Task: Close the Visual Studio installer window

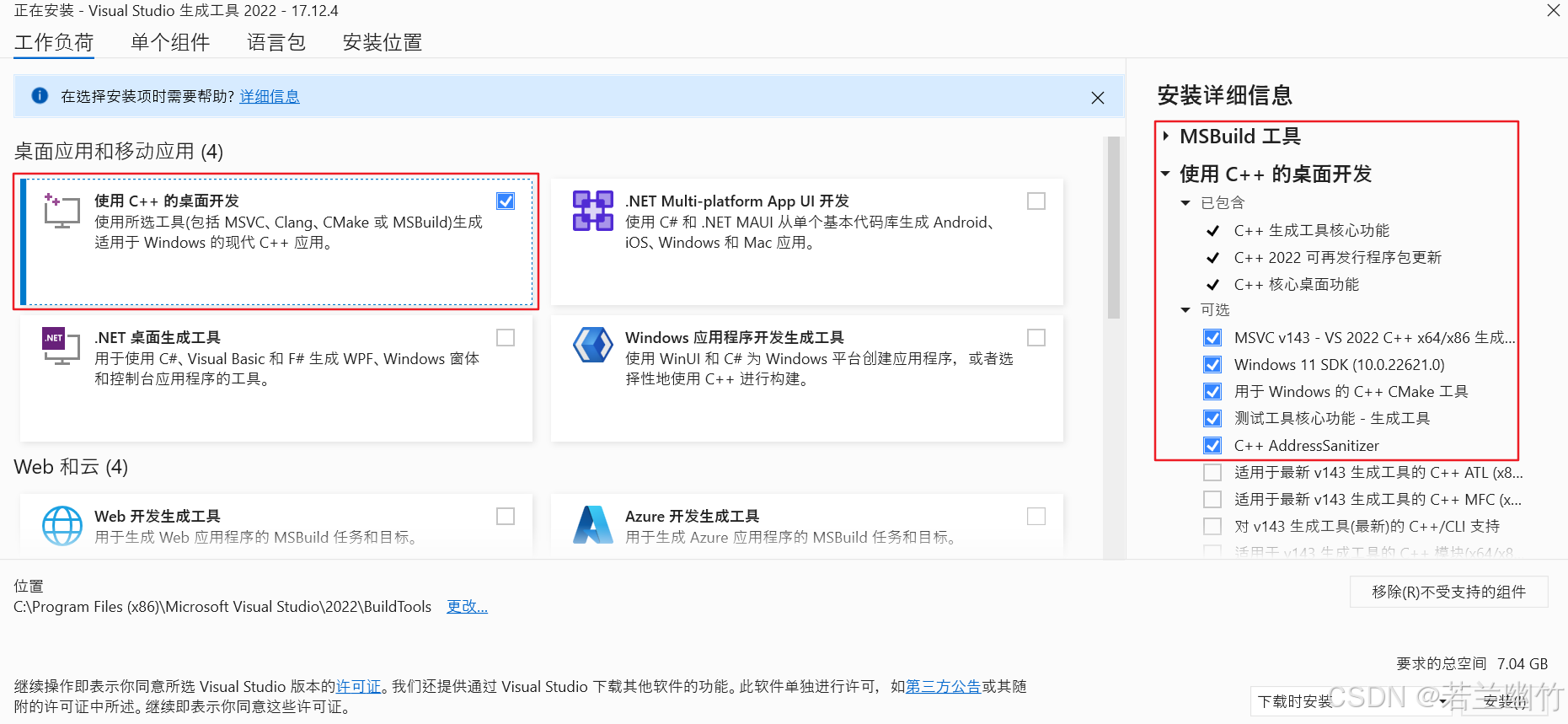Action: click(1553, 10)
